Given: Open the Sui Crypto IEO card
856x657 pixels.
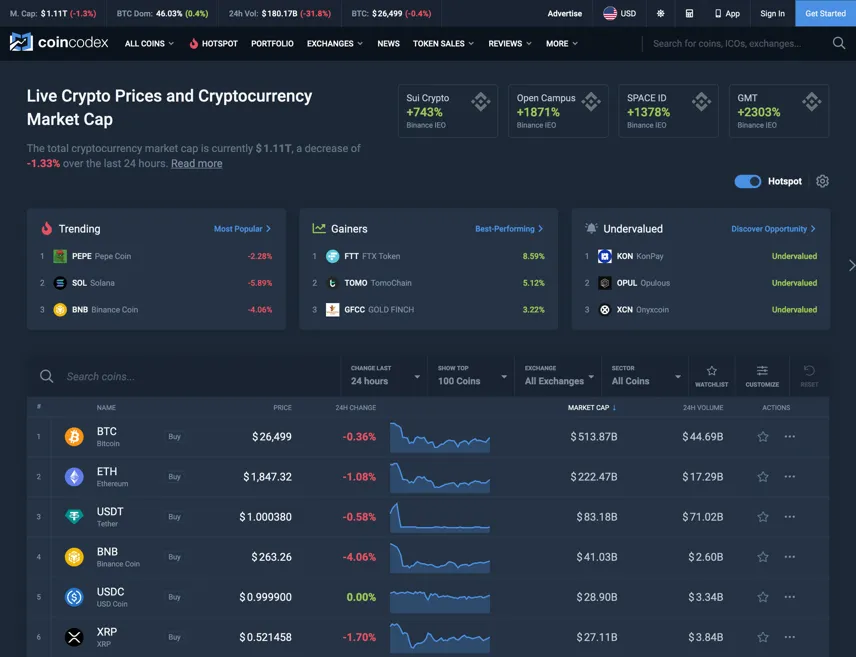Looking at the screenshot, I should tap(448, 111).
